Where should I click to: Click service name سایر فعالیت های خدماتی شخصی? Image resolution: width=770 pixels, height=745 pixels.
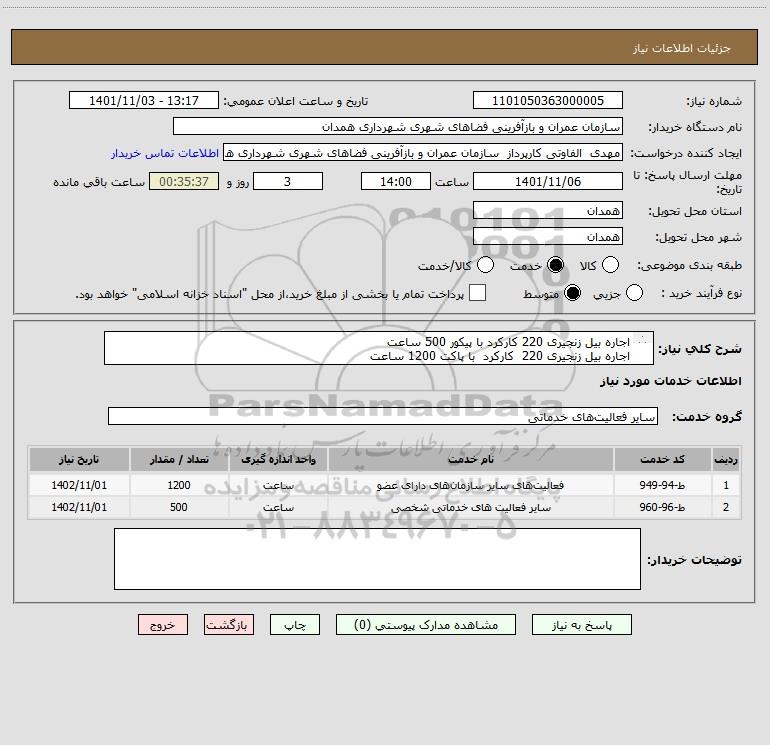tap(470, 507)
